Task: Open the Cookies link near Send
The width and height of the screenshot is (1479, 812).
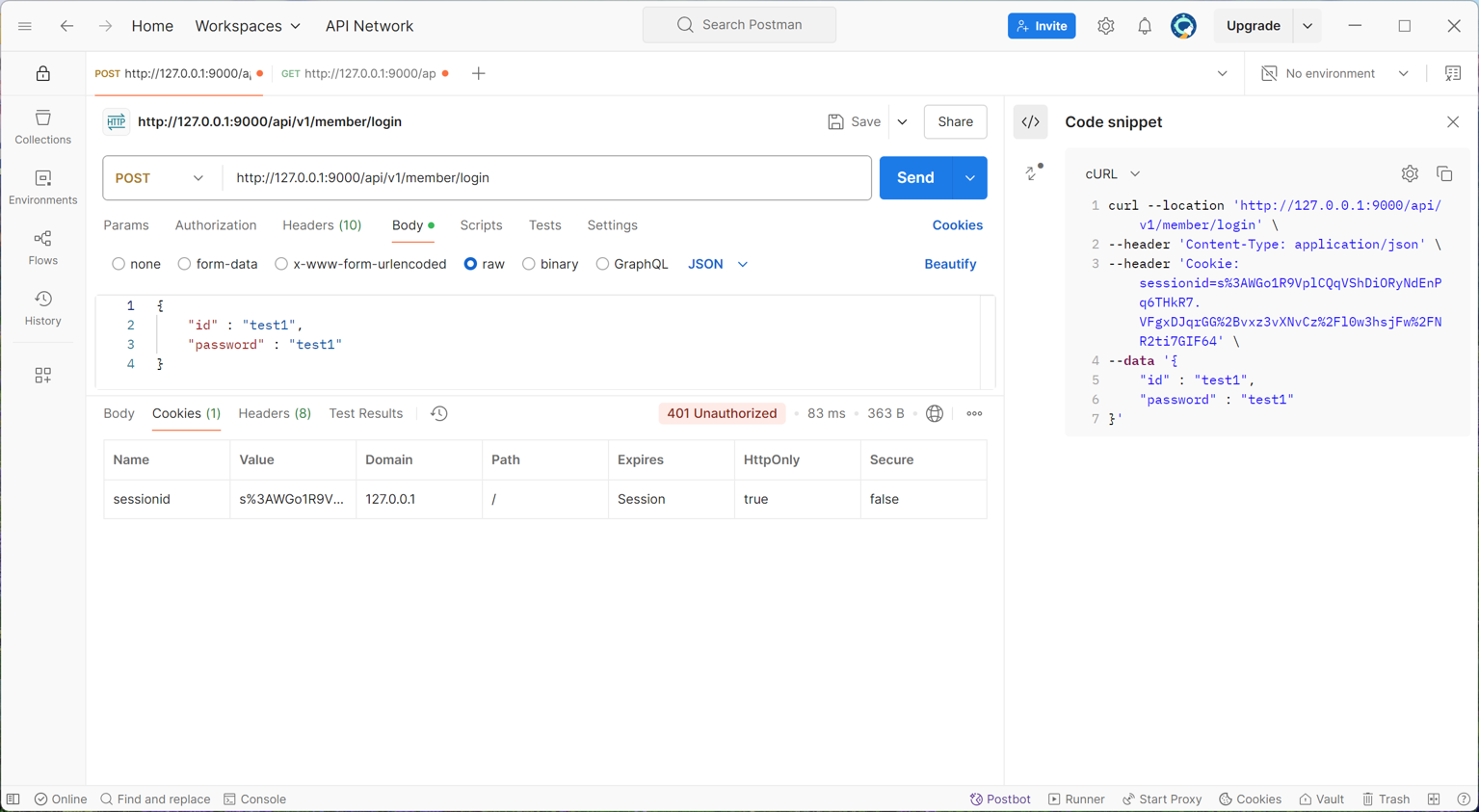Action: tap(958, 225)
